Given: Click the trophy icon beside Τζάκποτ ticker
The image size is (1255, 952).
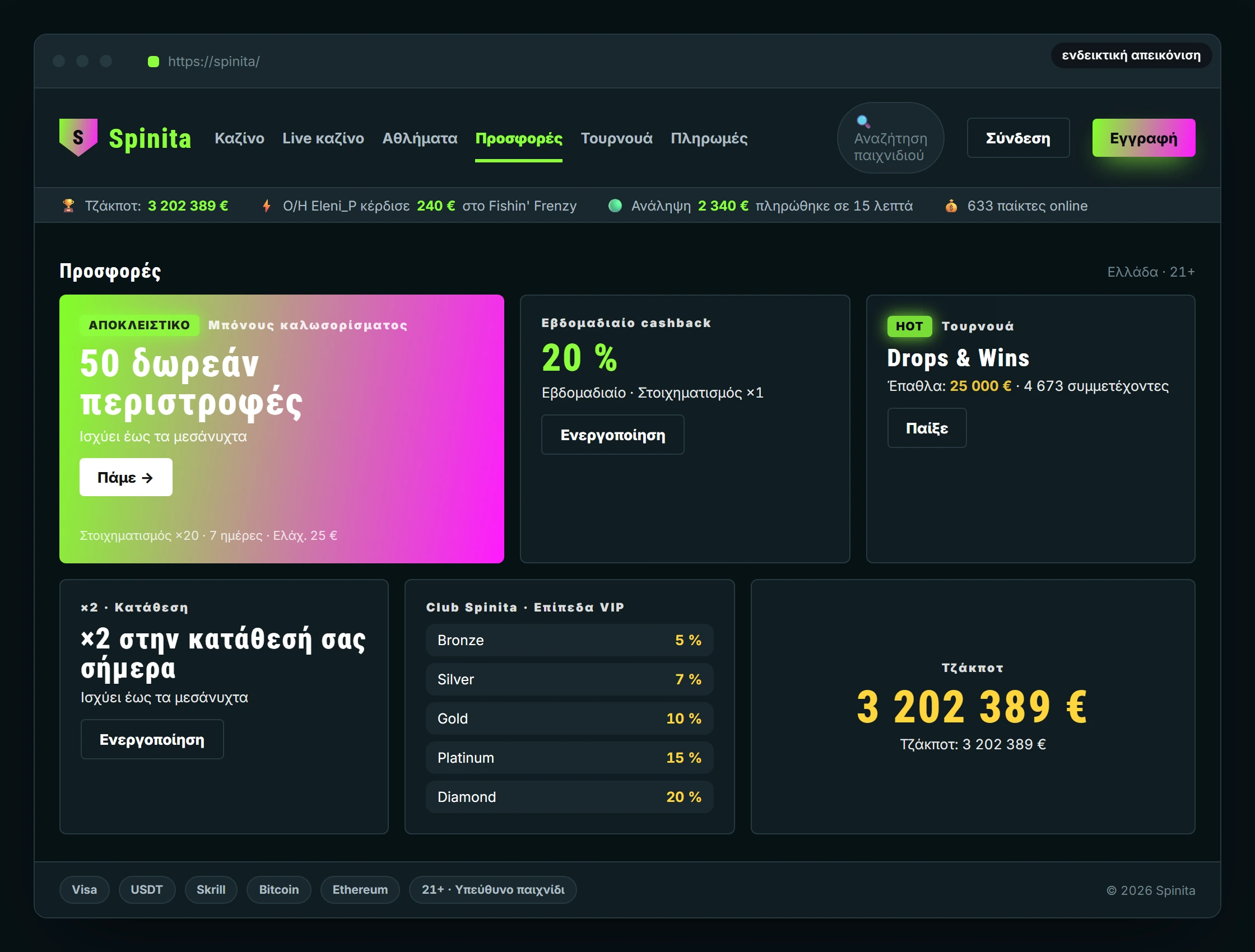Looking at the screenshot, I should pos(69,206).
